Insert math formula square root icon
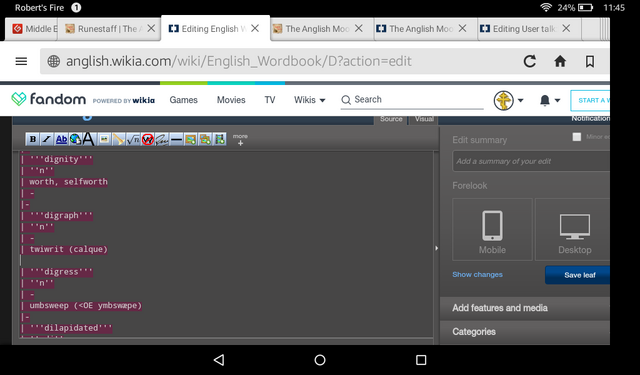640x375 pixels. (x=133, y=139)
